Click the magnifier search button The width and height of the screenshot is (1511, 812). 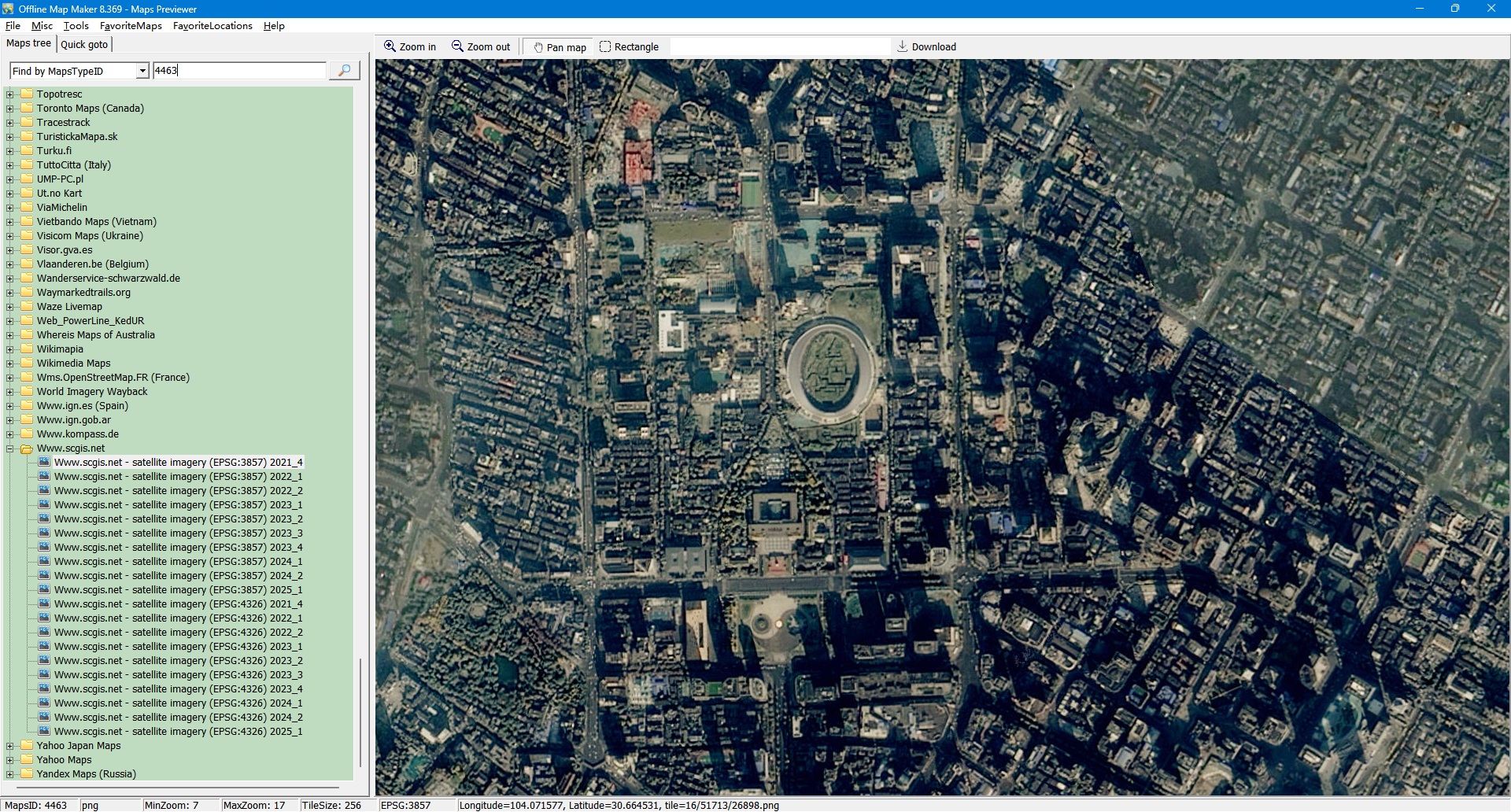coord(344,71)
